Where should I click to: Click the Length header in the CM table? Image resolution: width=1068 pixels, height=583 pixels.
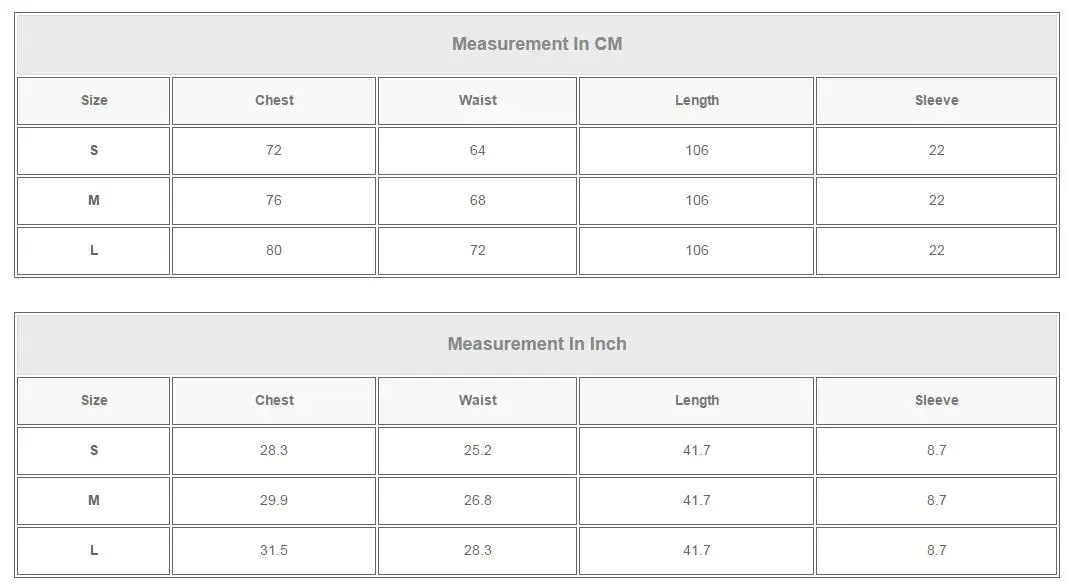pyautogui.click(x=697, y=100)
